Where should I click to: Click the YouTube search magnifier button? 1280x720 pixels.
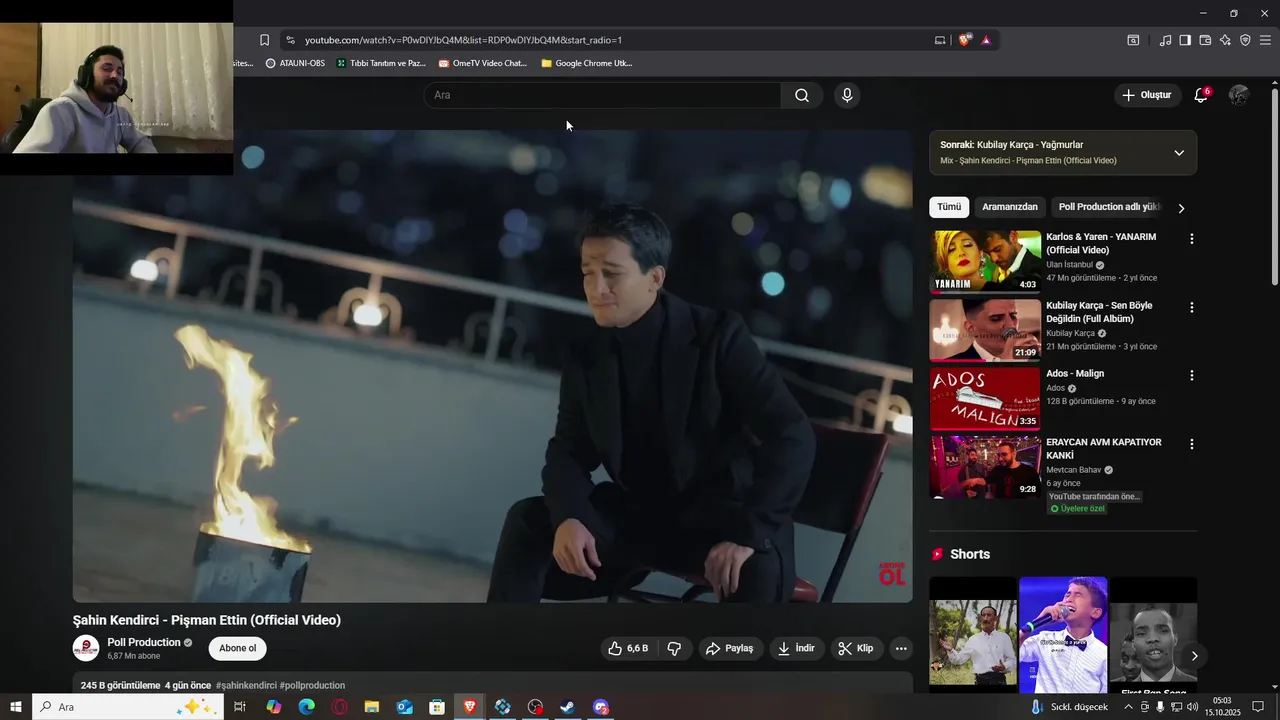click(x=802, y=95)
